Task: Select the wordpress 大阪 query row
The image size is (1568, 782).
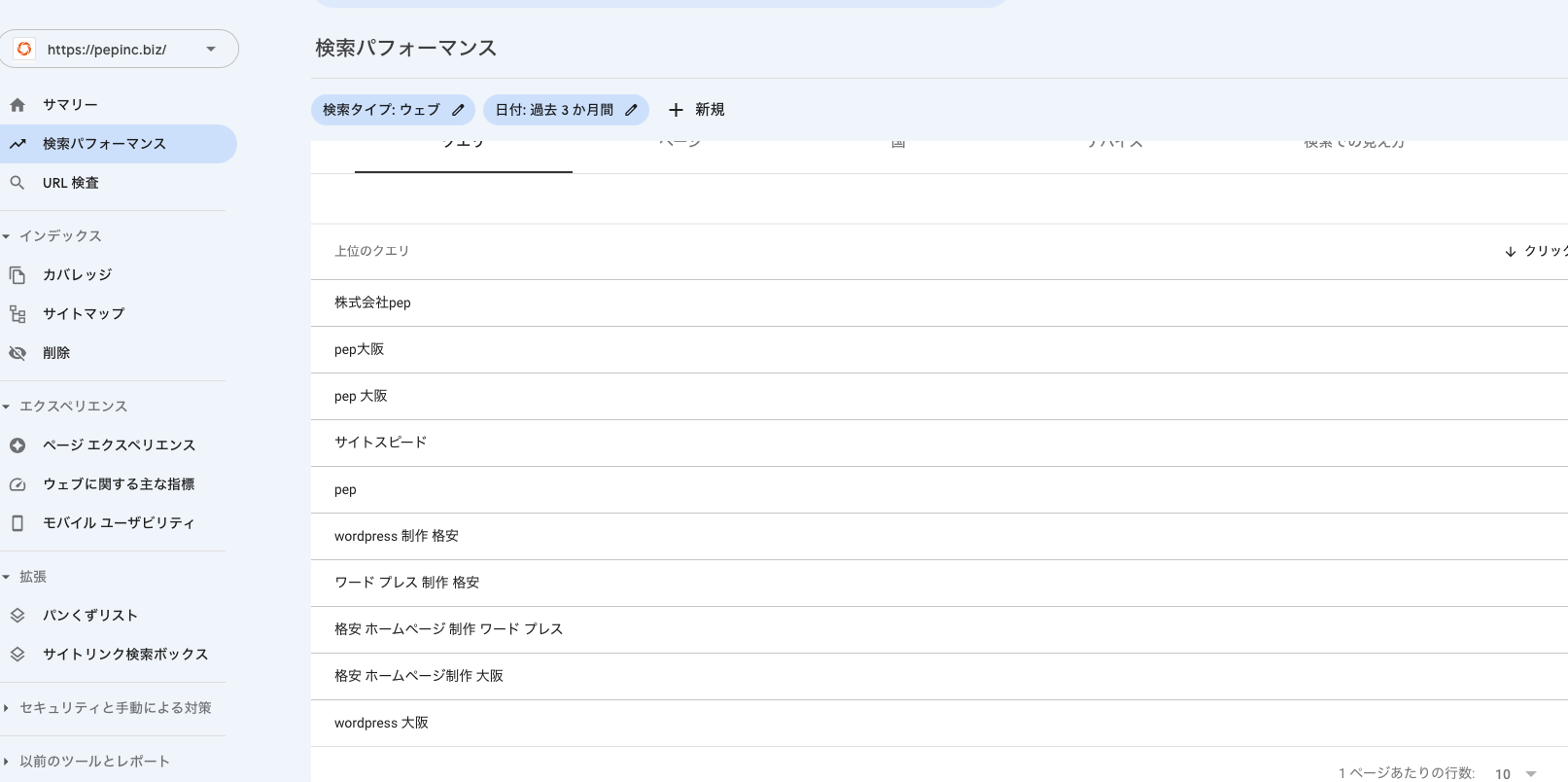Action: point(939,724)
